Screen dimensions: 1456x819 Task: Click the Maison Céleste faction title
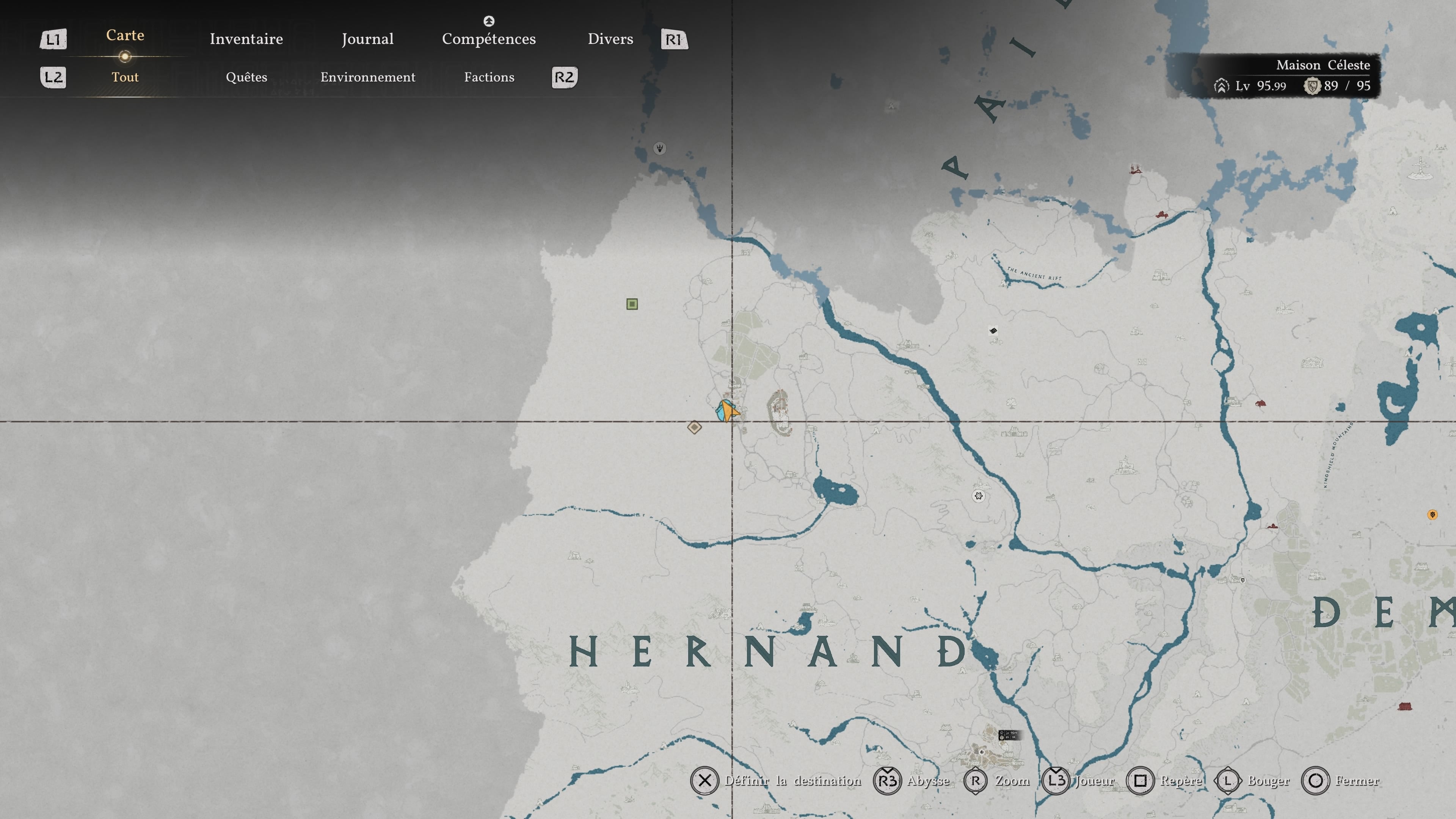pyautogui.click(x=1323, y=65)
